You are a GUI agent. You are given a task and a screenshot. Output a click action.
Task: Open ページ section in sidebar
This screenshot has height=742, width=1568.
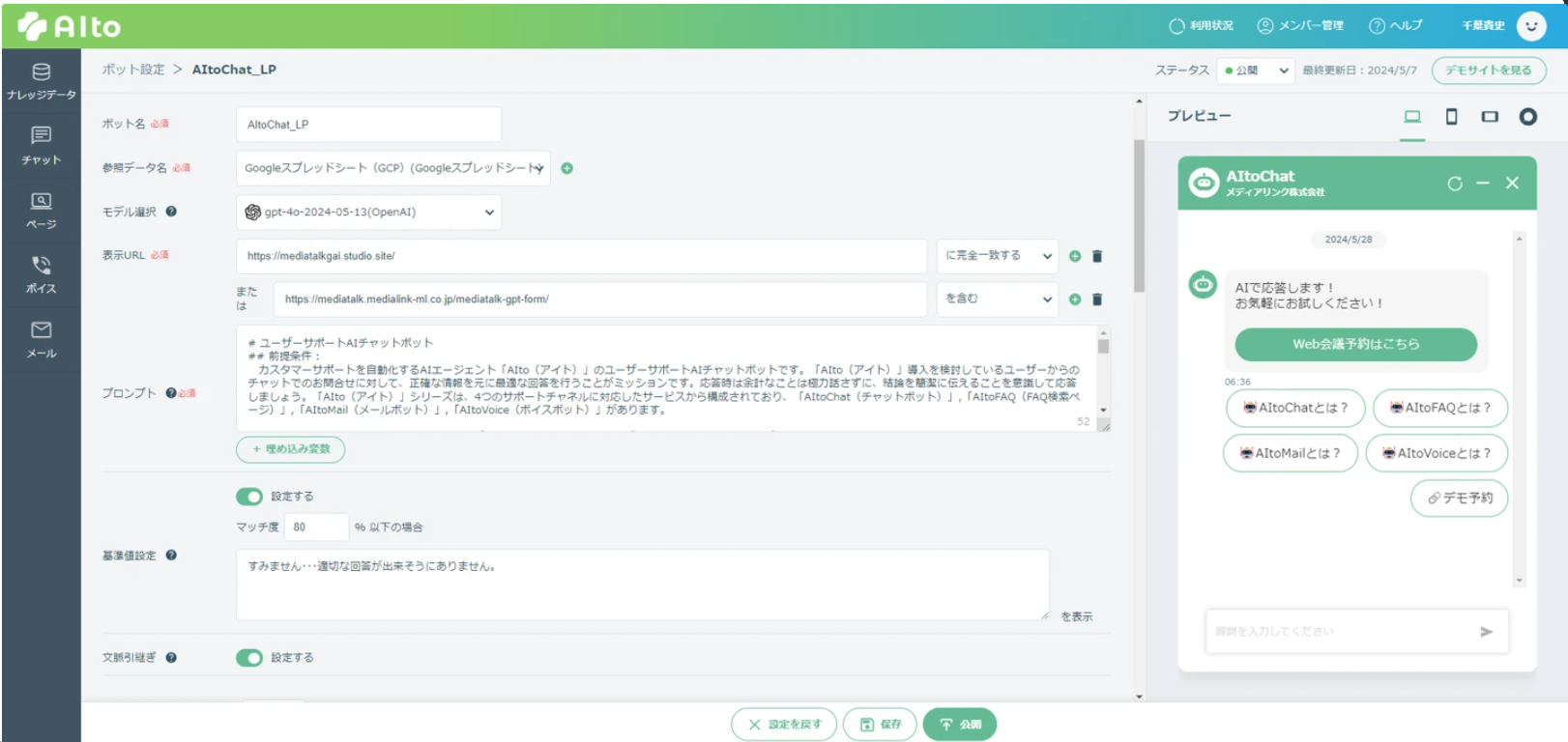41,211
